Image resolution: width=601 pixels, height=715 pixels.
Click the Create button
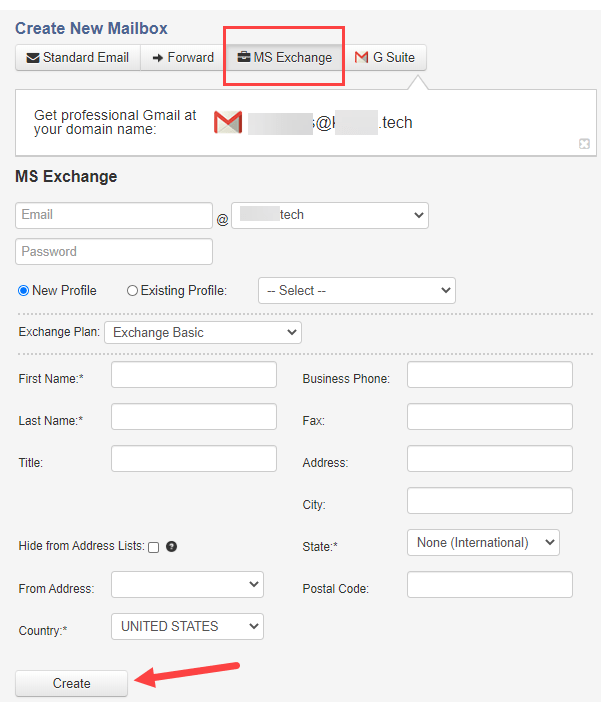point(72,683)
